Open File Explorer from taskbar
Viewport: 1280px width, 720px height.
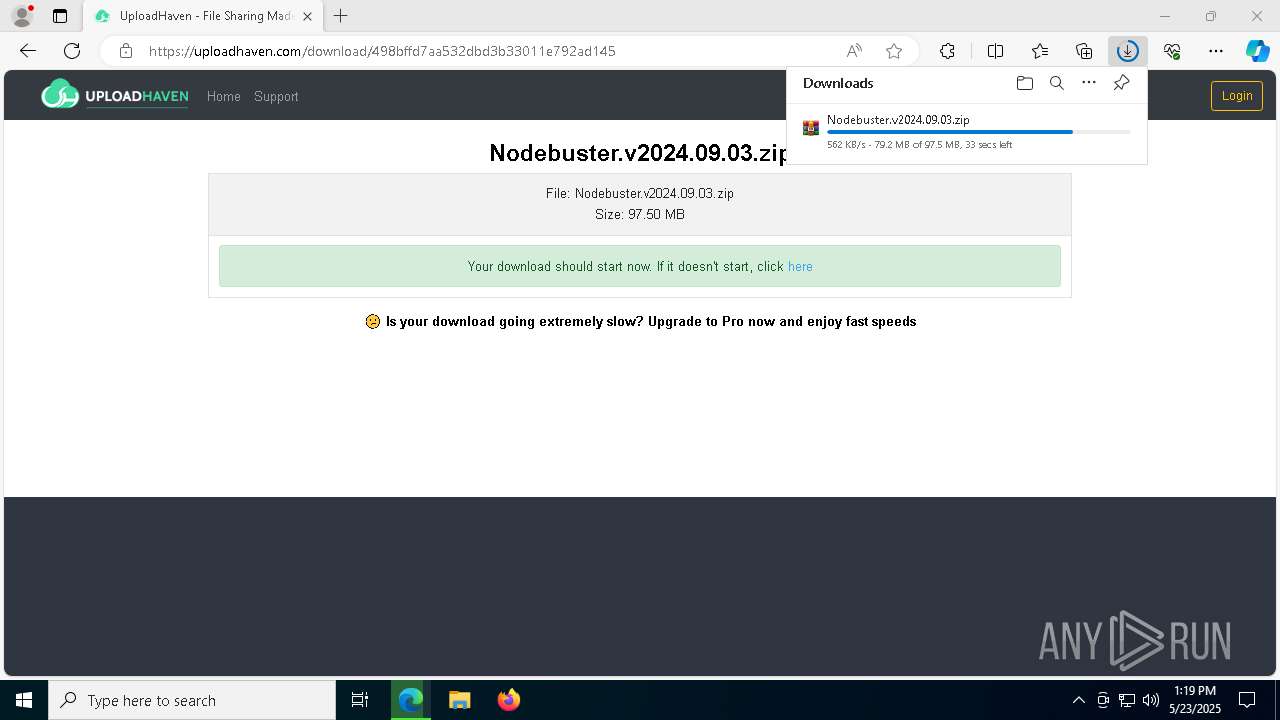(x=459, y=700)
